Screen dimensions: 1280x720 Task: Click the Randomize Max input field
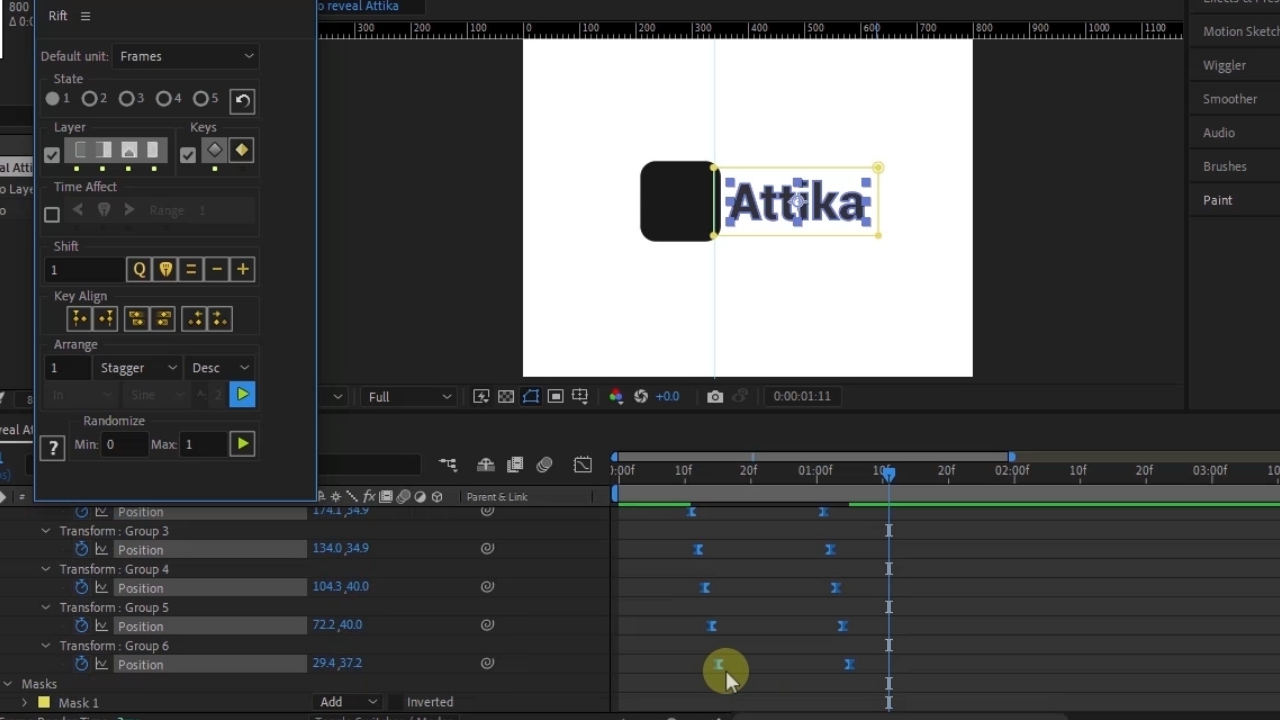coord(202,444)
